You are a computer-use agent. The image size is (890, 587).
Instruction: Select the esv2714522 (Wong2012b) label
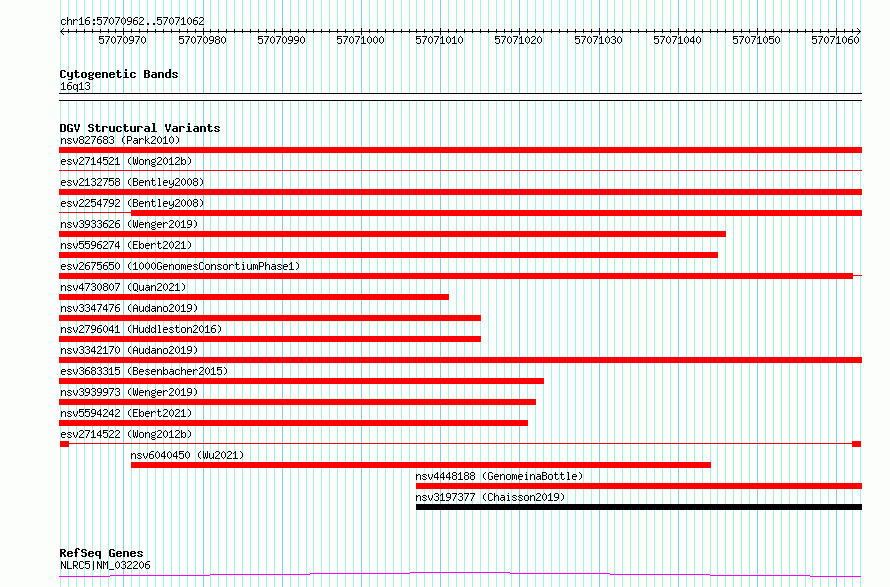coord(126,434)
